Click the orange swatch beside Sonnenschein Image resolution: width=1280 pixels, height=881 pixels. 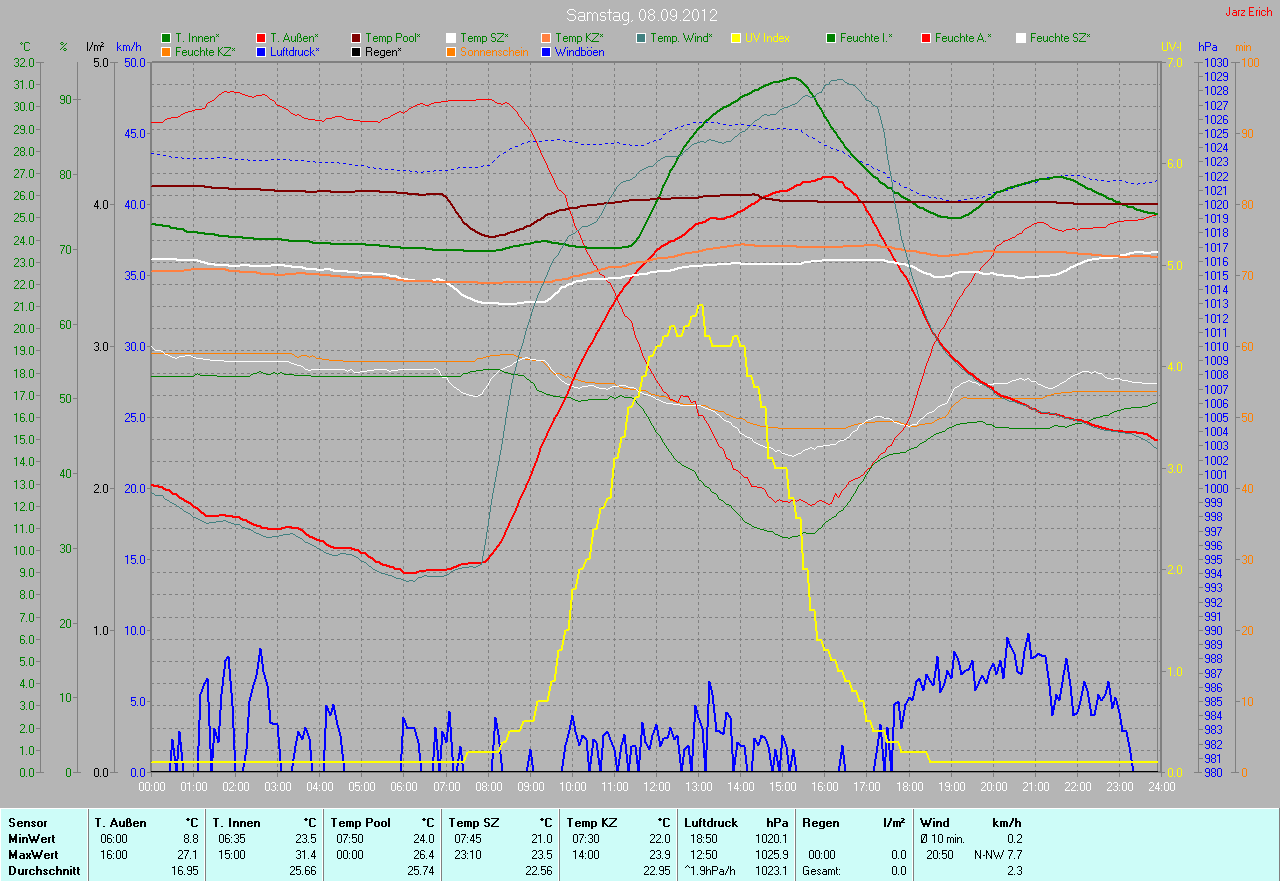[x=451, y=51]
